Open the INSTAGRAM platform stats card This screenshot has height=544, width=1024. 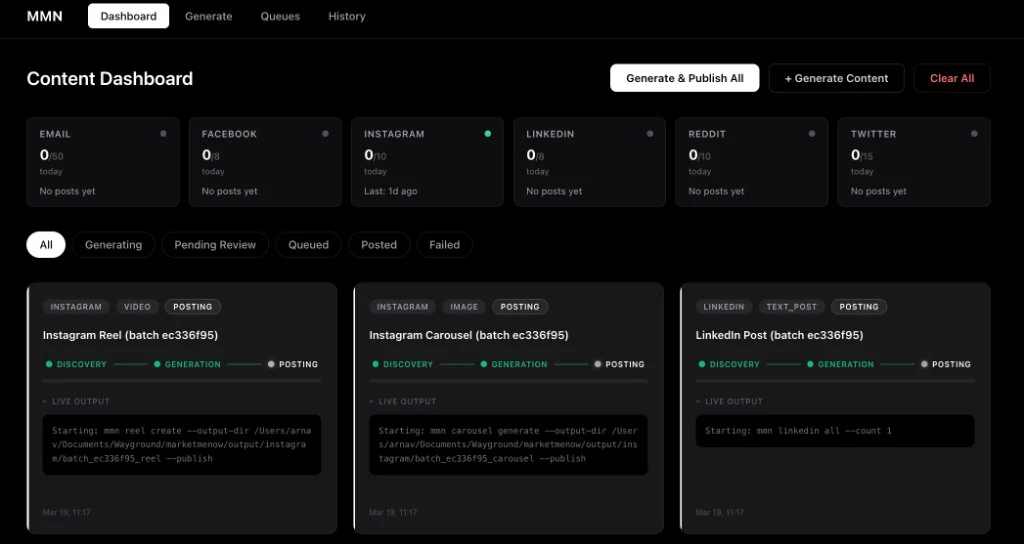427,162
